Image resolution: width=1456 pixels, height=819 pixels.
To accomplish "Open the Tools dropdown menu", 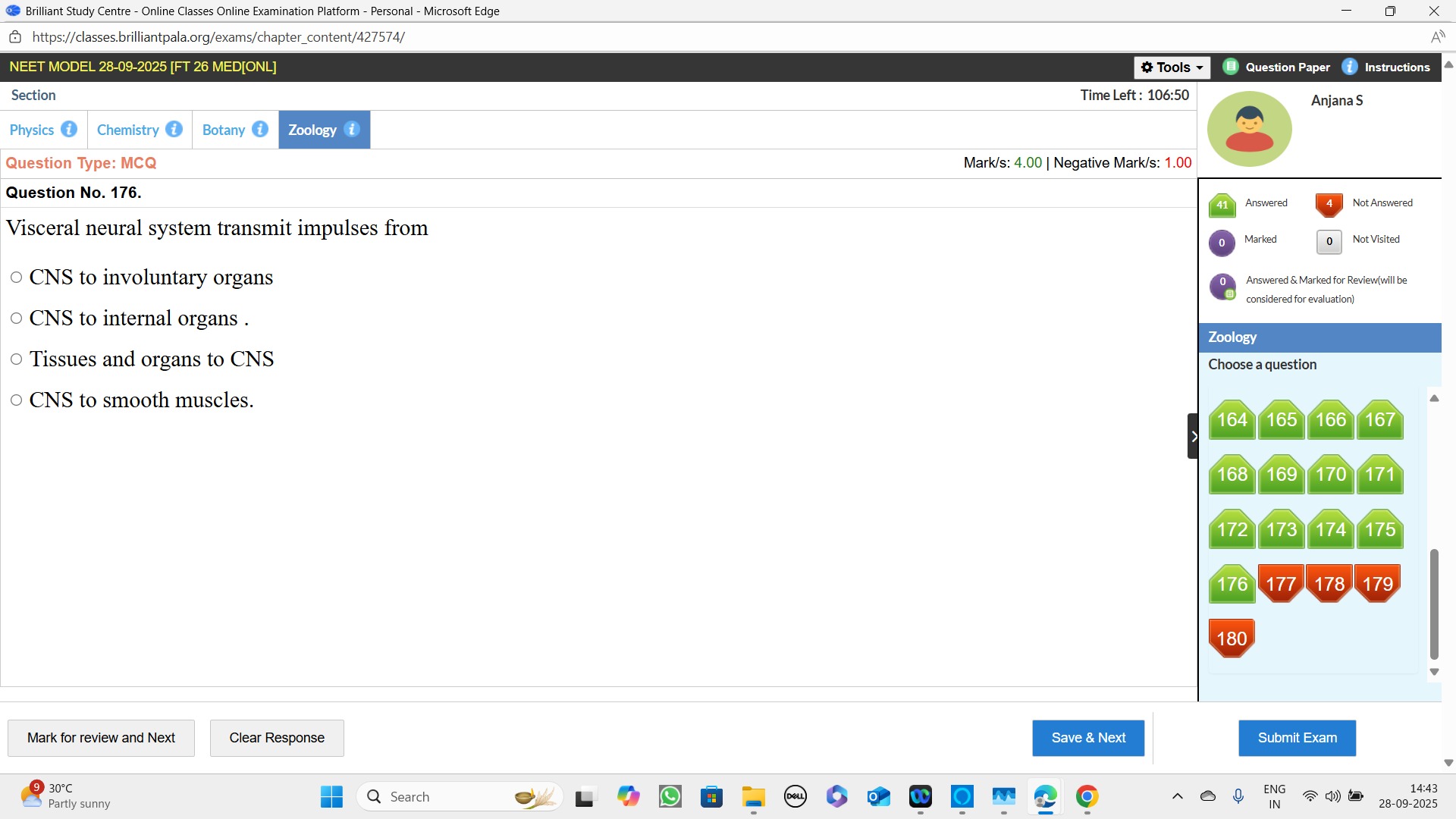I will coord(1172,67).
